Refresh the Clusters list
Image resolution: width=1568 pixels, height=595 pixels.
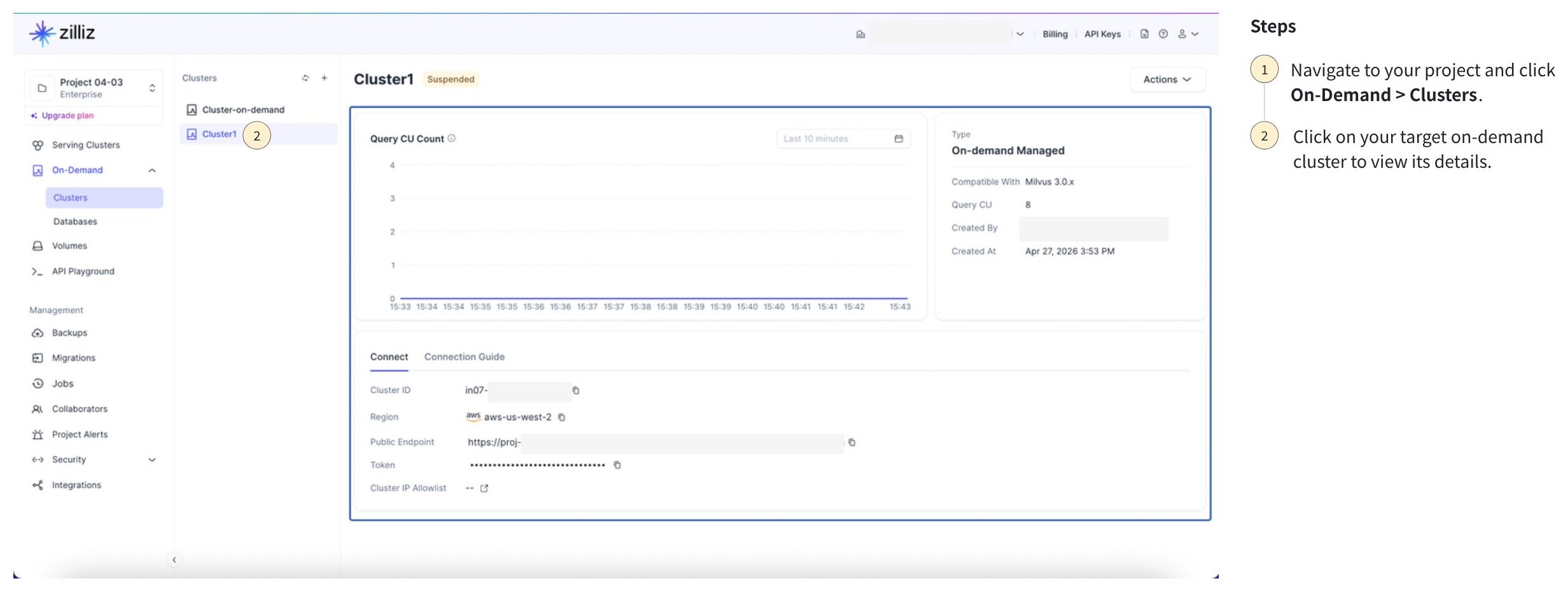[305, 78]
